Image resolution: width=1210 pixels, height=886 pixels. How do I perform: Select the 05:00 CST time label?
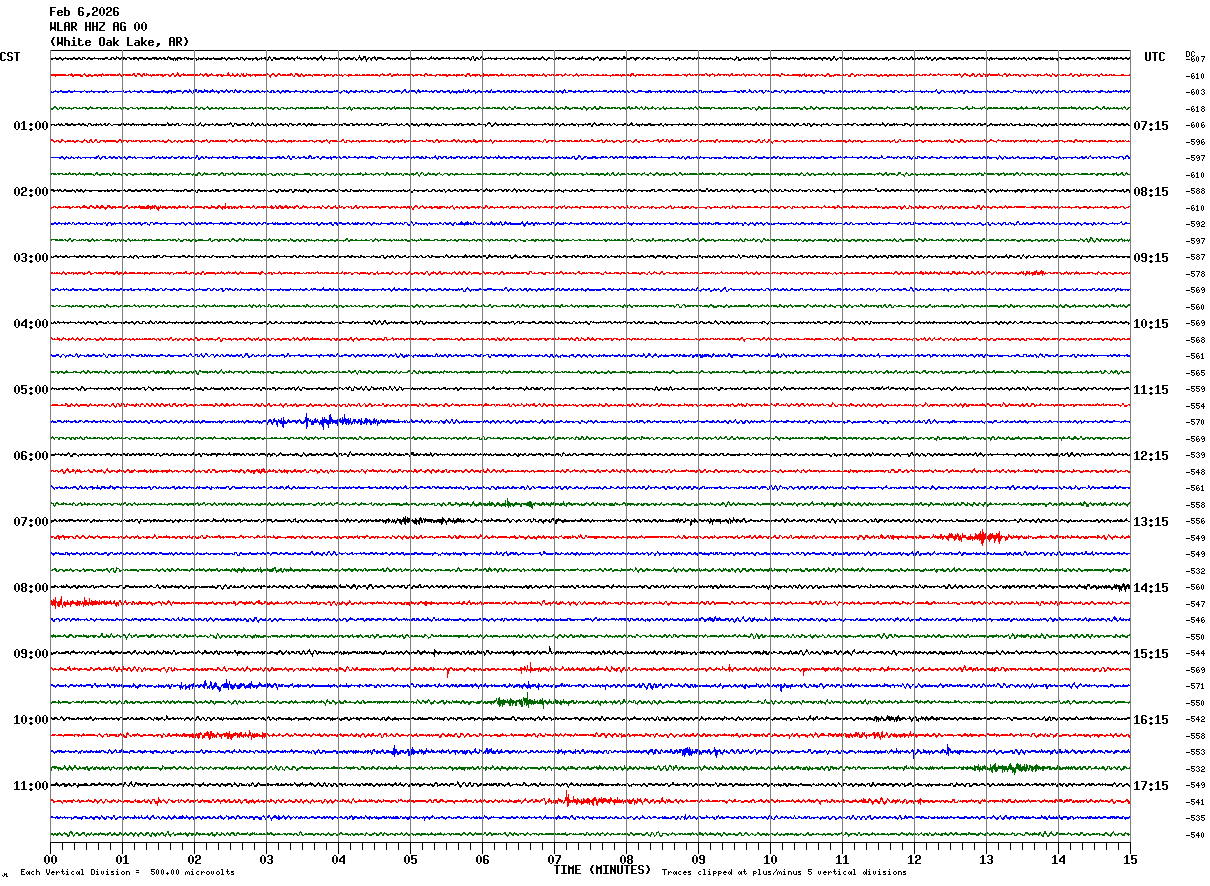(30, 390)
